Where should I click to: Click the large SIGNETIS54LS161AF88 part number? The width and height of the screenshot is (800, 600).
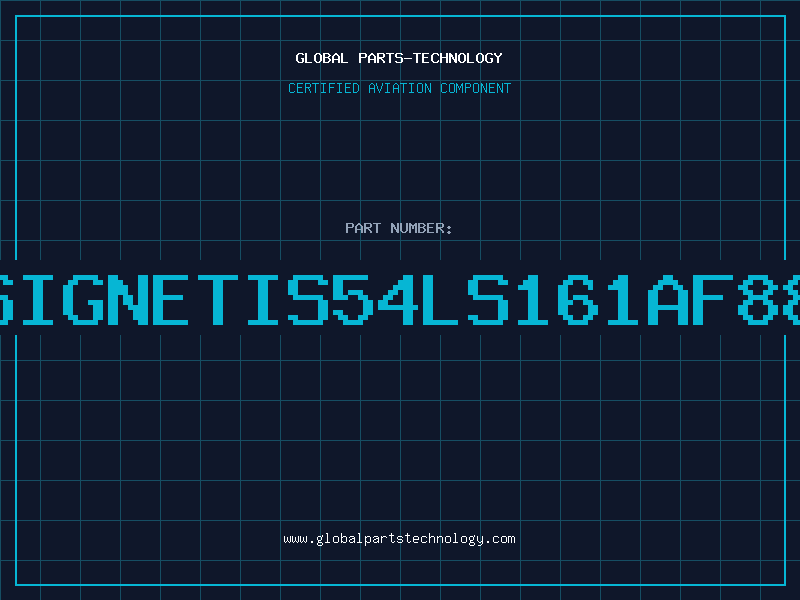point(400,299)
